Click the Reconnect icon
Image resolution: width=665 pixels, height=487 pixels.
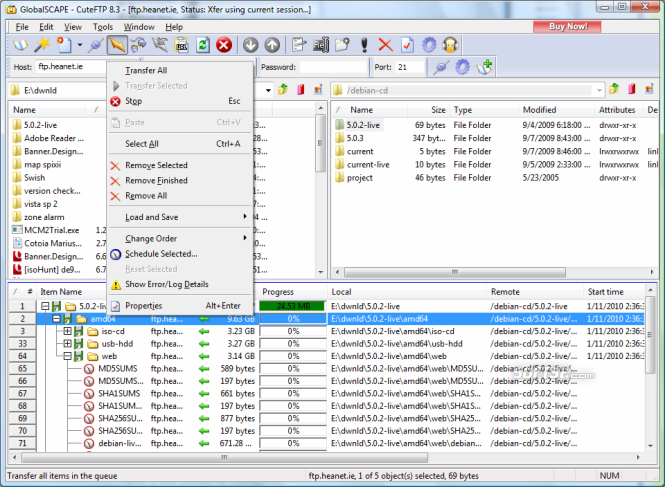(x=138, y=45)
